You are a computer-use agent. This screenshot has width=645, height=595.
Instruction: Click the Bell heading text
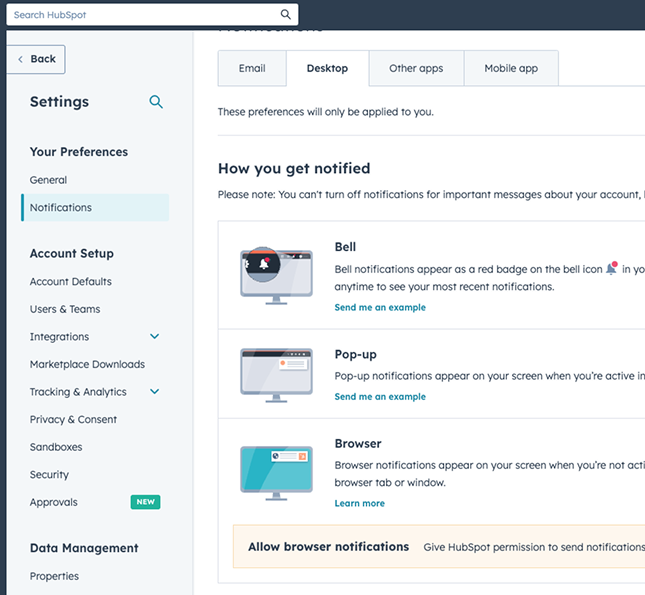click(x=345, y=247)
